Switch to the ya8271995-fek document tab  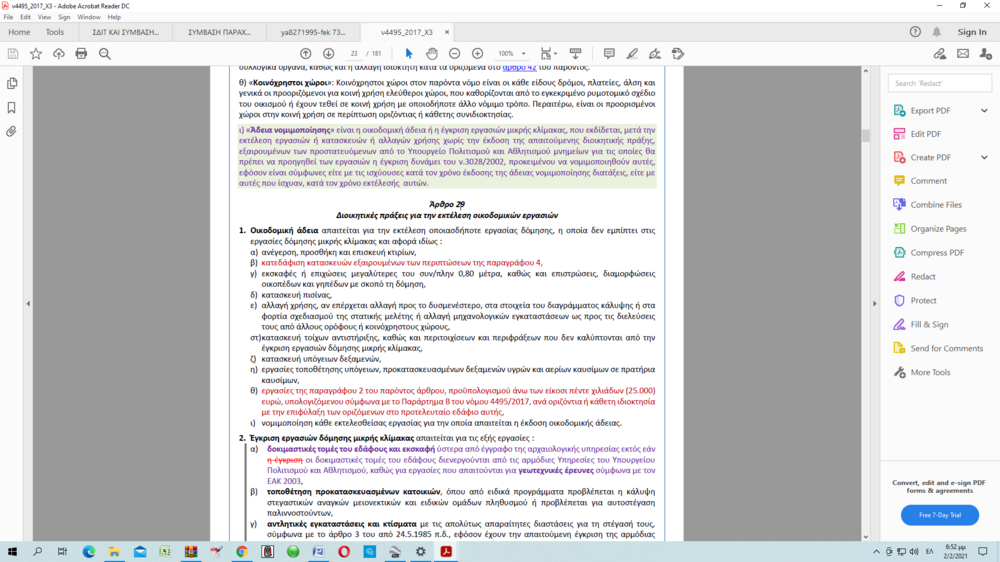pyautogui.click(x=312, y=32)
